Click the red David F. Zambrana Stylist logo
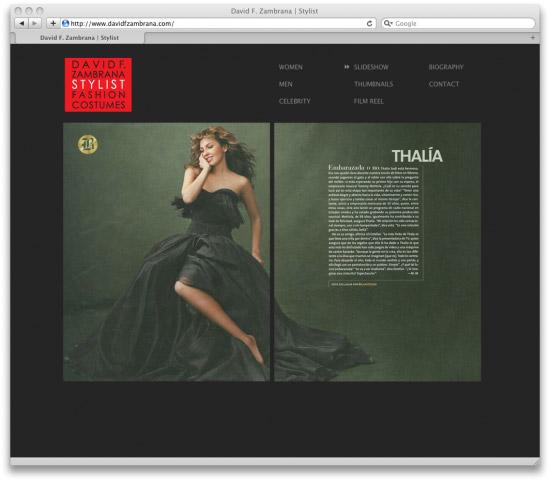This screenshot has width=550, height=481. coord(98,85)
